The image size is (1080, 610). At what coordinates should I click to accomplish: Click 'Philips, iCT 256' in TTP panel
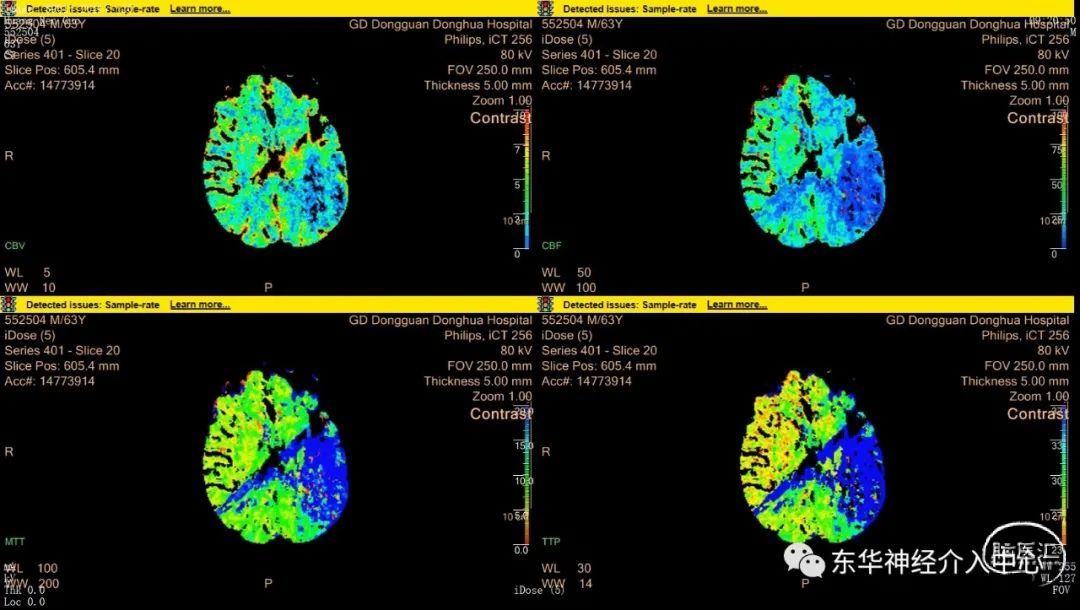pyautogui.click(x=1025, y=335)
